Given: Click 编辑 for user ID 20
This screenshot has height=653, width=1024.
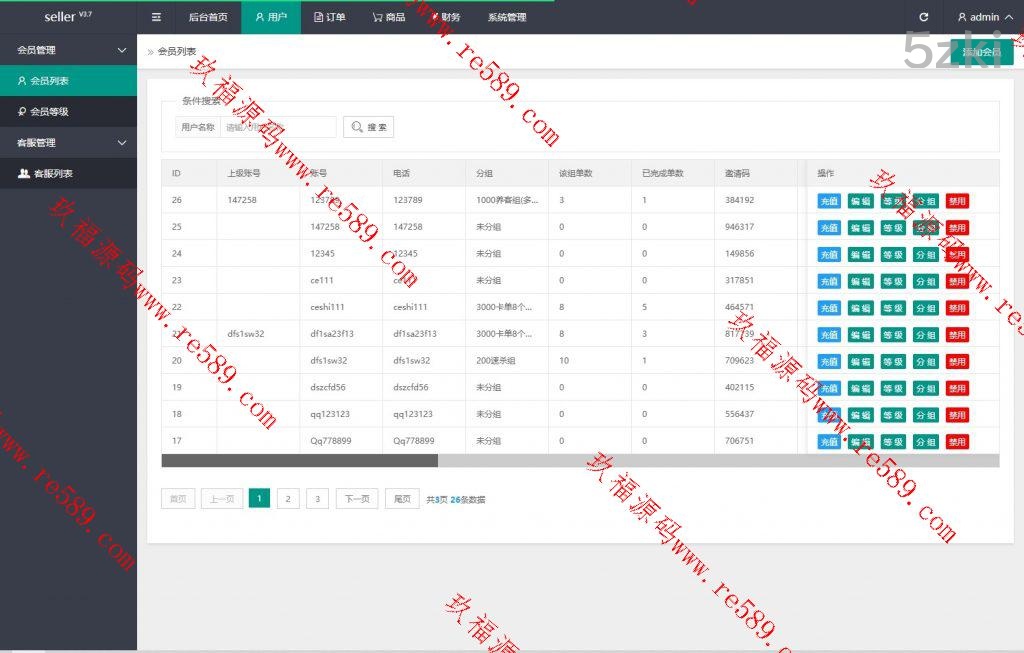Looking at the screenshot, I should tap(860, 362).
